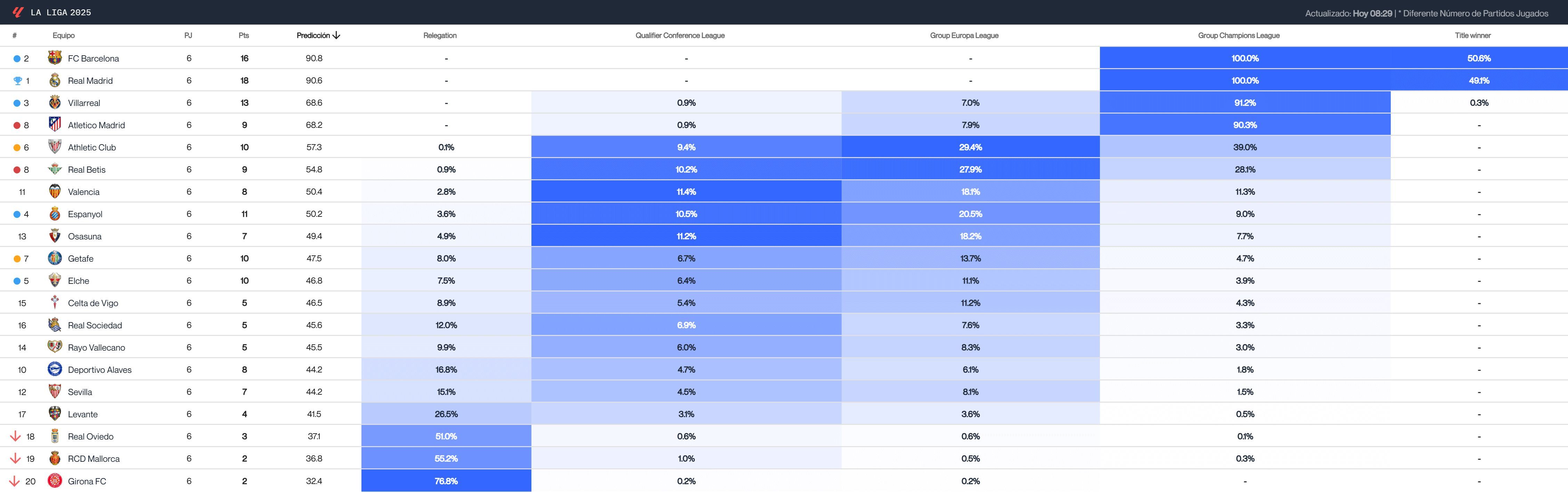
Task: Click the Sevilla club badge
Action: coord(55,392)
